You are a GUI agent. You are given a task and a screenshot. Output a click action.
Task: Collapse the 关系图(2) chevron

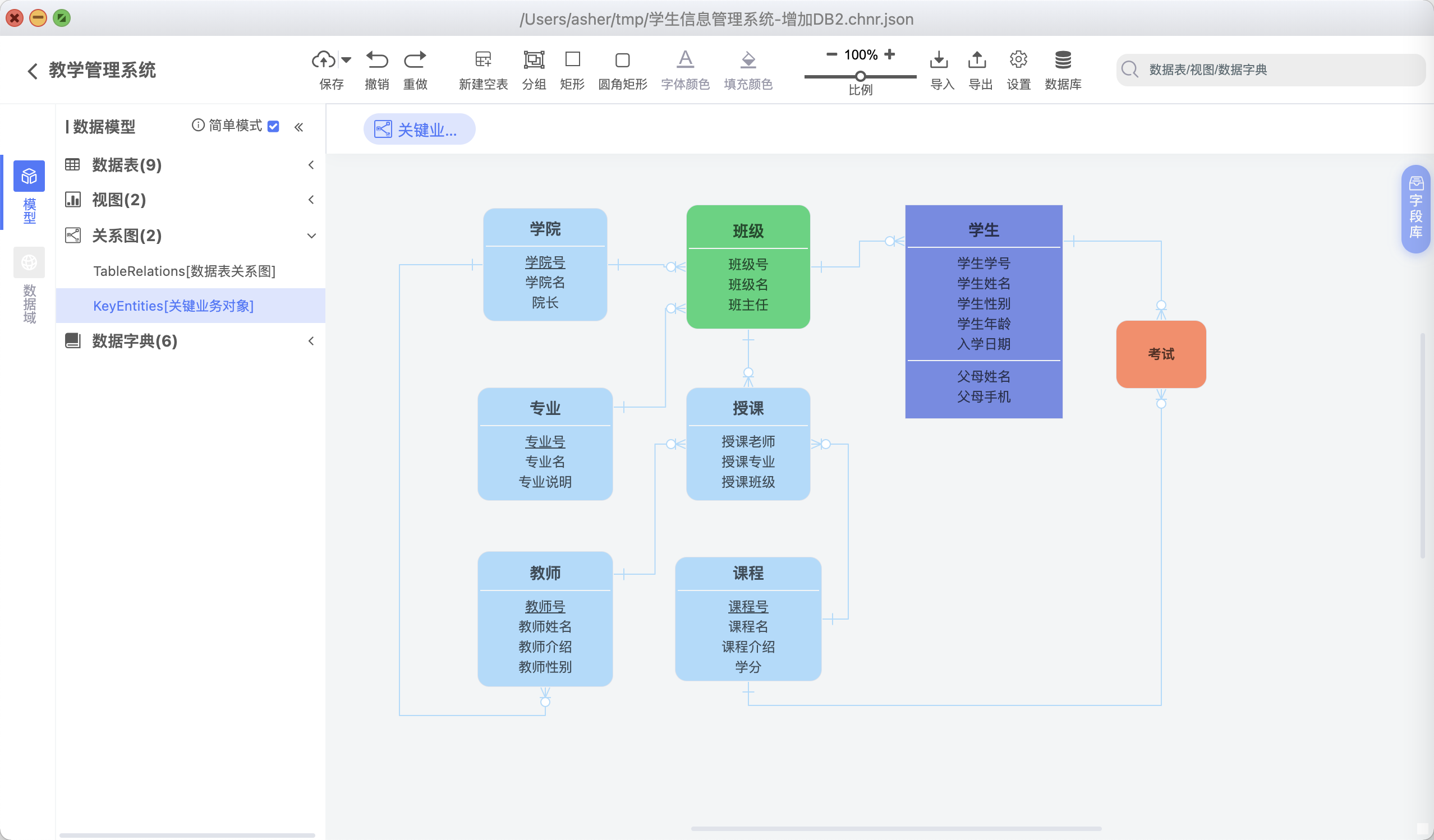(x=311, y=236)
